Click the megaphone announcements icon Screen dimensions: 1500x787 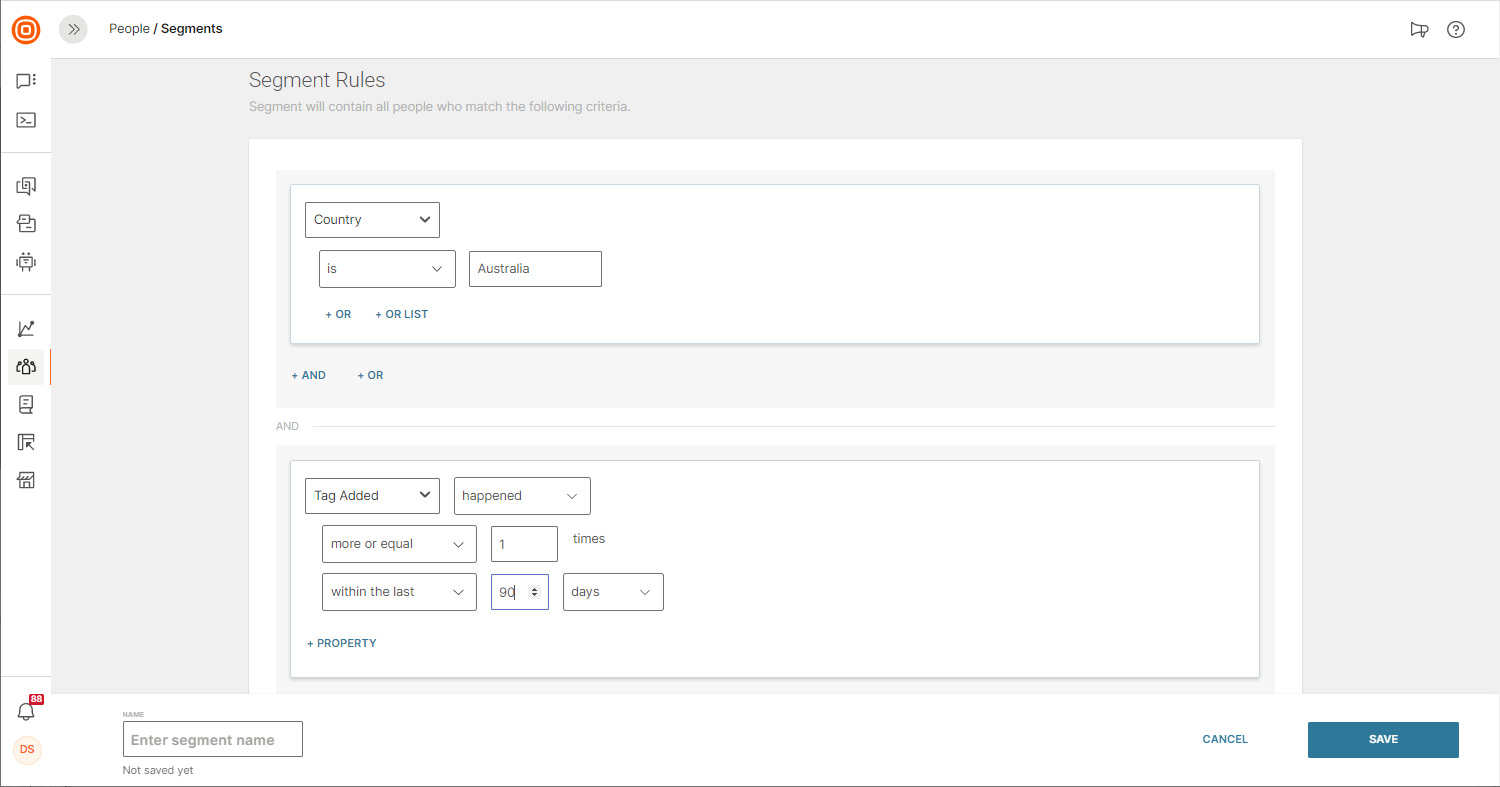[x=1419, y=30]
